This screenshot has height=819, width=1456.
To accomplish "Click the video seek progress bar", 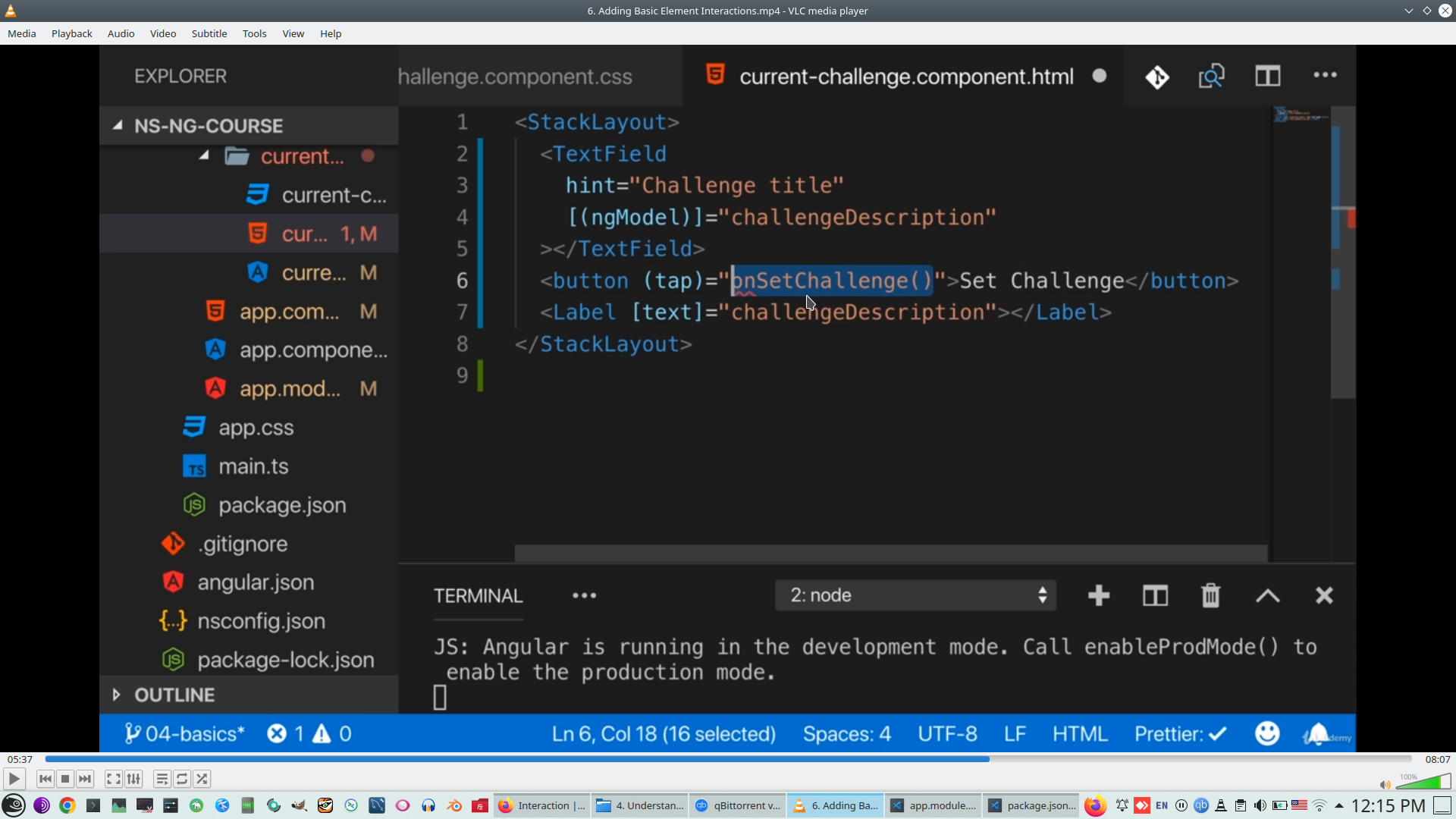I will (728, 759).
